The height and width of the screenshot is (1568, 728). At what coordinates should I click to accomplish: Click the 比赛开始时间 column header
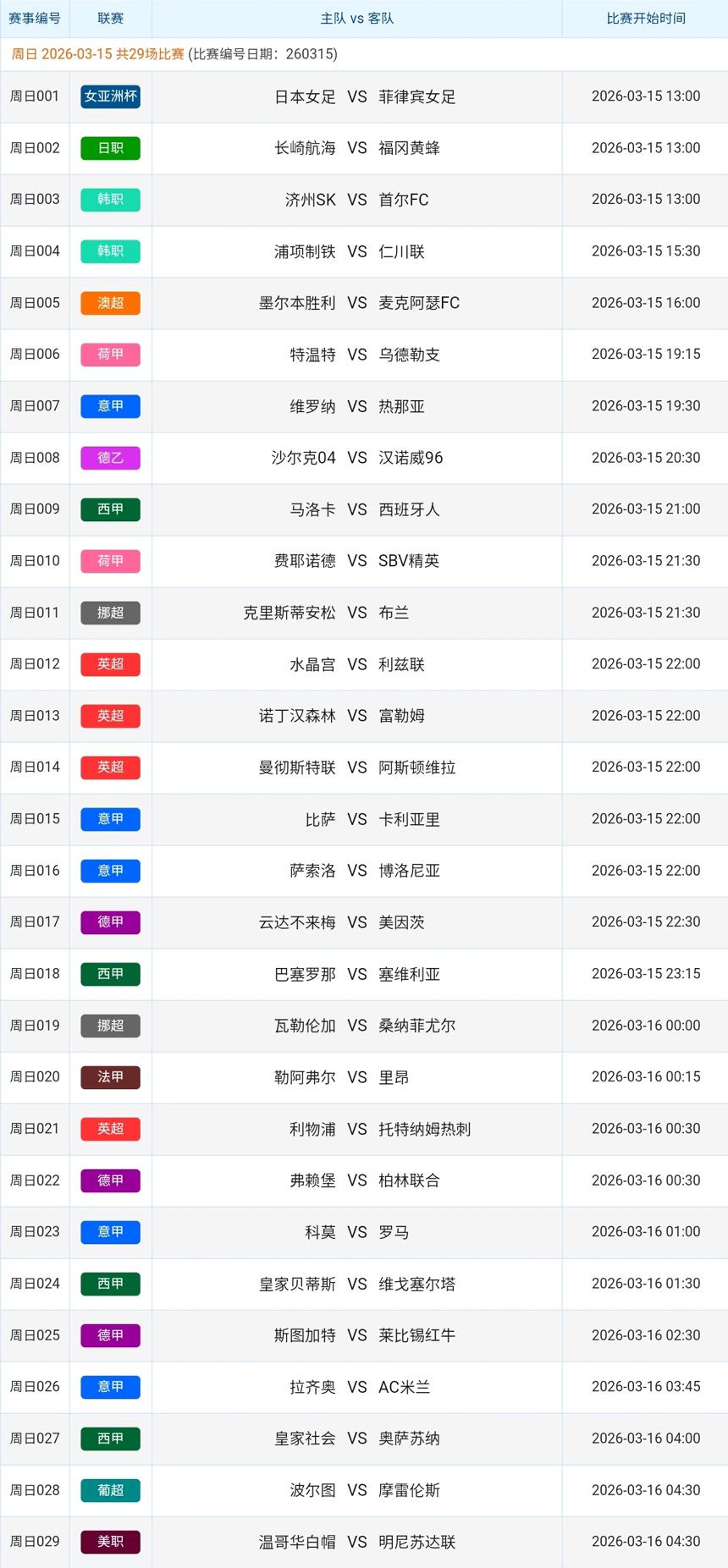click(x=645, y=19)
